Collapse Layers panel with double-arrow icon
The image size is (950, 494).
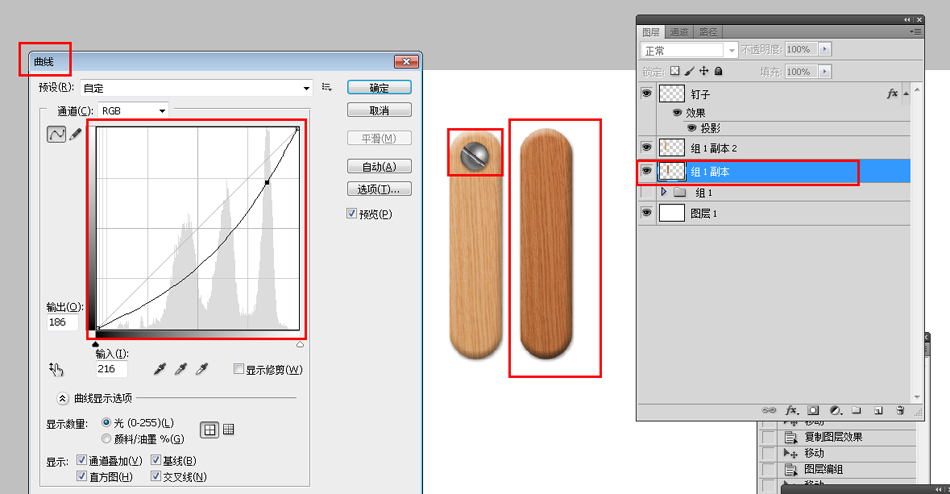pos(907,19)
